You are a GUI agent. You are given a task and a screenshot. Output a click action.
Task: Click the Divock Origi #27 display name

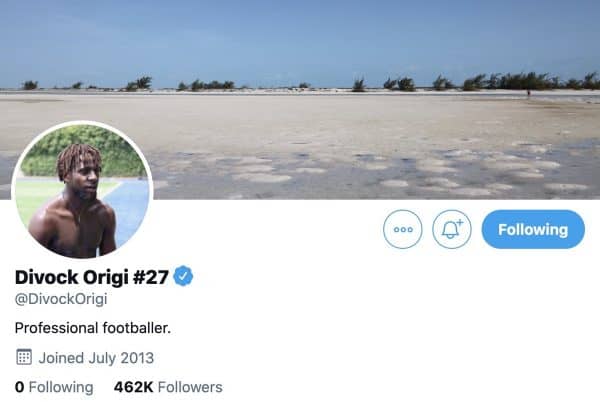click(x=91, y=277)
